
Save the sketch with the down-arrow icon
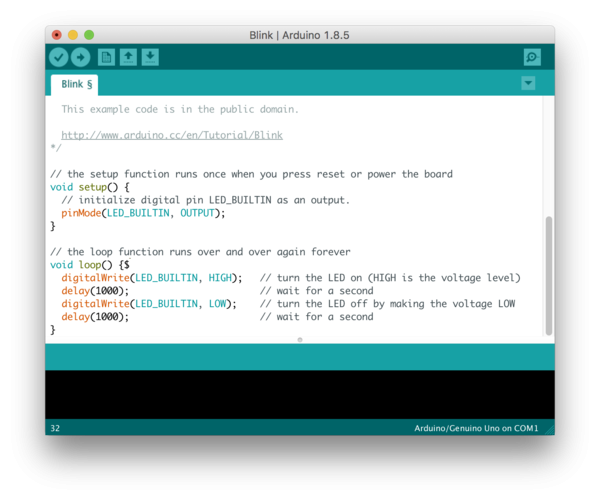point(150,57)
